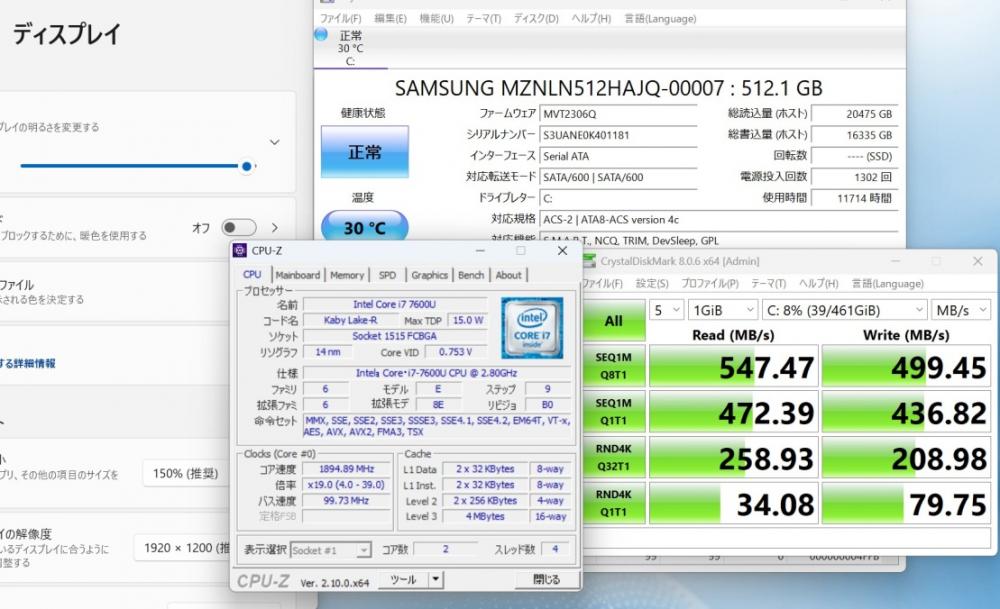Open ディスク(D) menu in CrystalDiskInfo

click(536, 18)
